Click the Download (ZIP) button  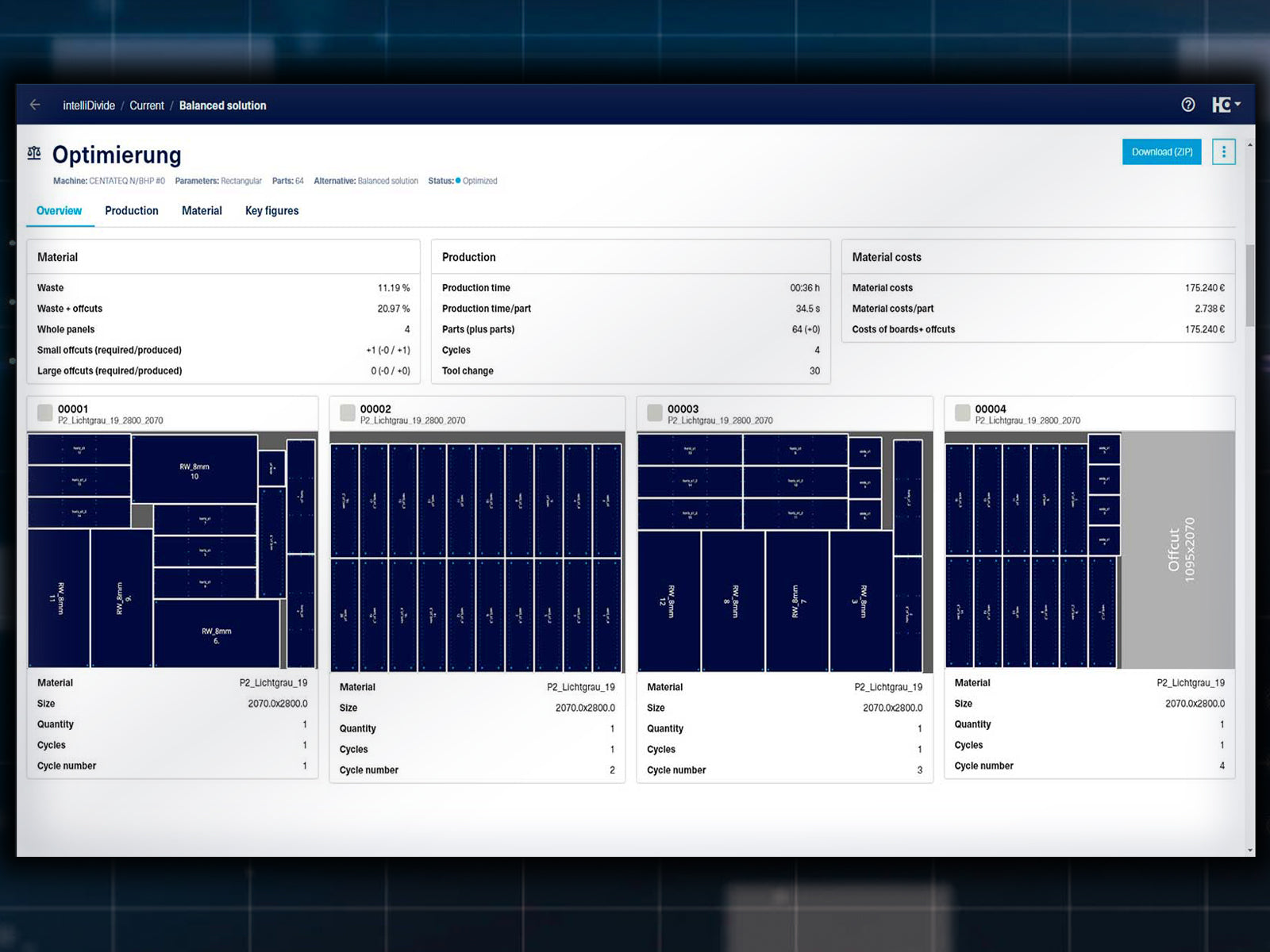tap(1161, 152)
